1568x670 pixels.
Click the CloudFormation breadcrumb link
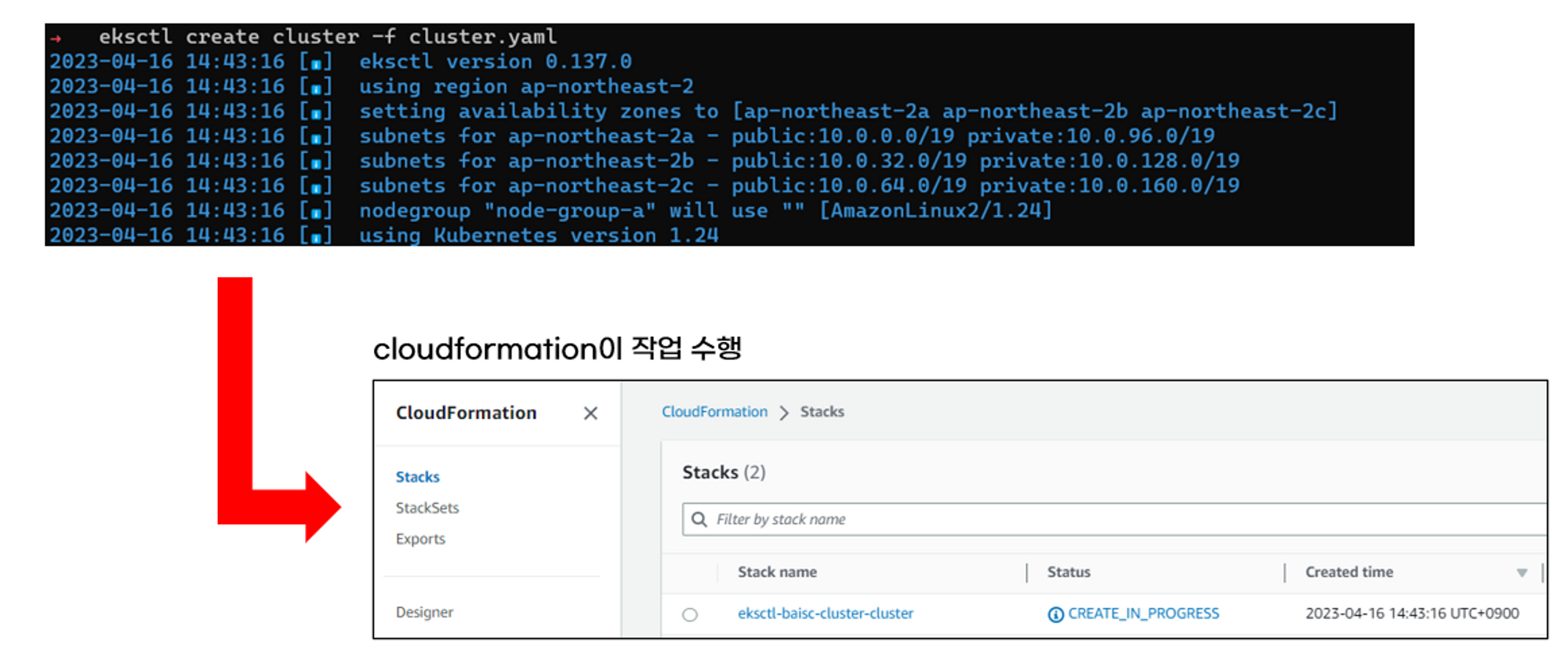[x=714, y=412]
